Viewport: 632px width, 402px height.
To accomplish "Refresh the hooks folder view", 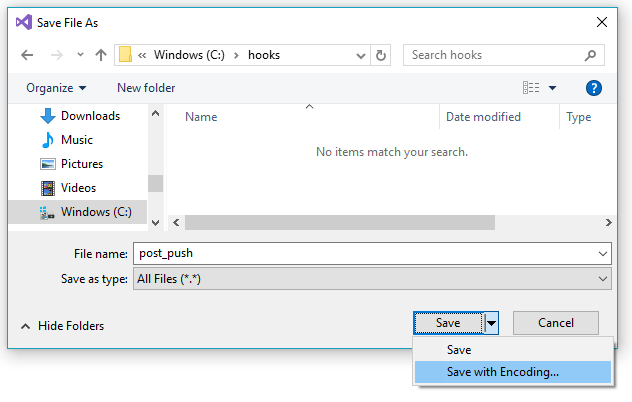I will [x=381, y=55].
